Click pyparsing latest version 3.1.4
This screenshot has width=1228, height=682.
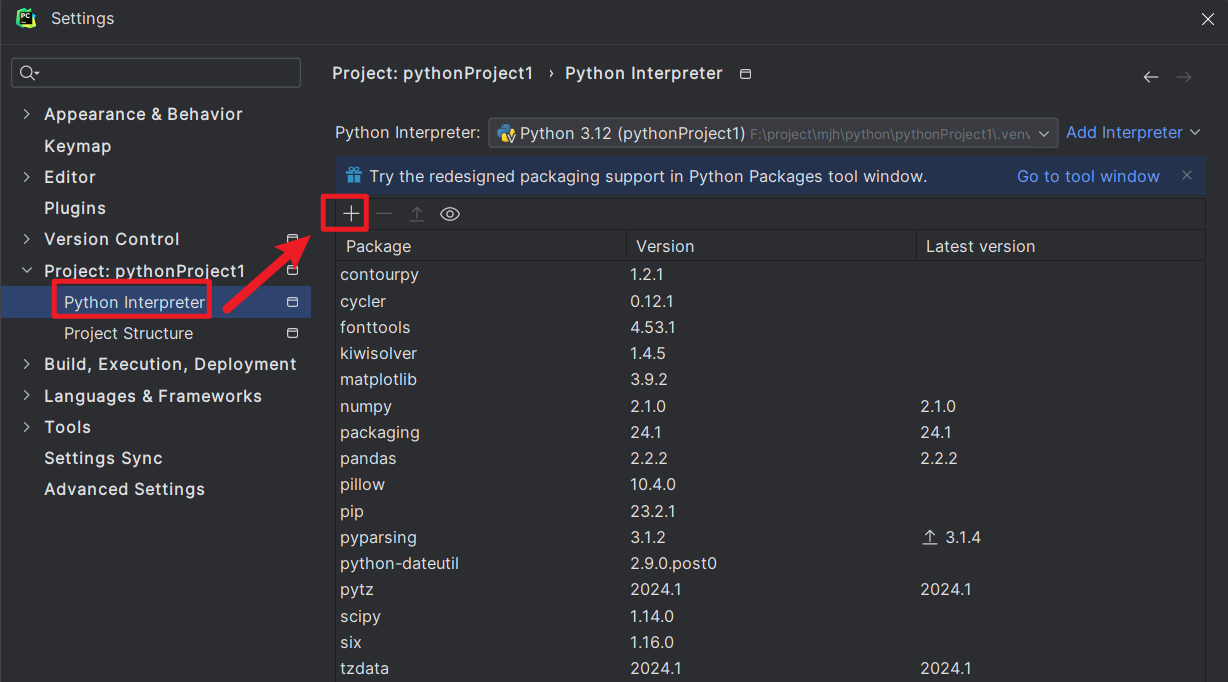pyautogui.click(x=963, y=537)
